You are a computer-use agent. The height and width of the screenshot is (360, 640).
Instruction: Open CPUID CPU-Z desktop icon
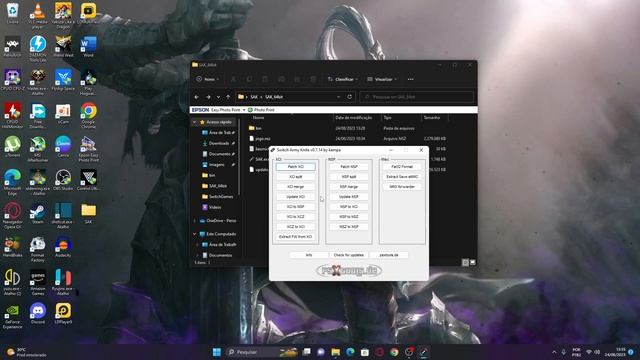pyautogui.click(x=13, y=80)
